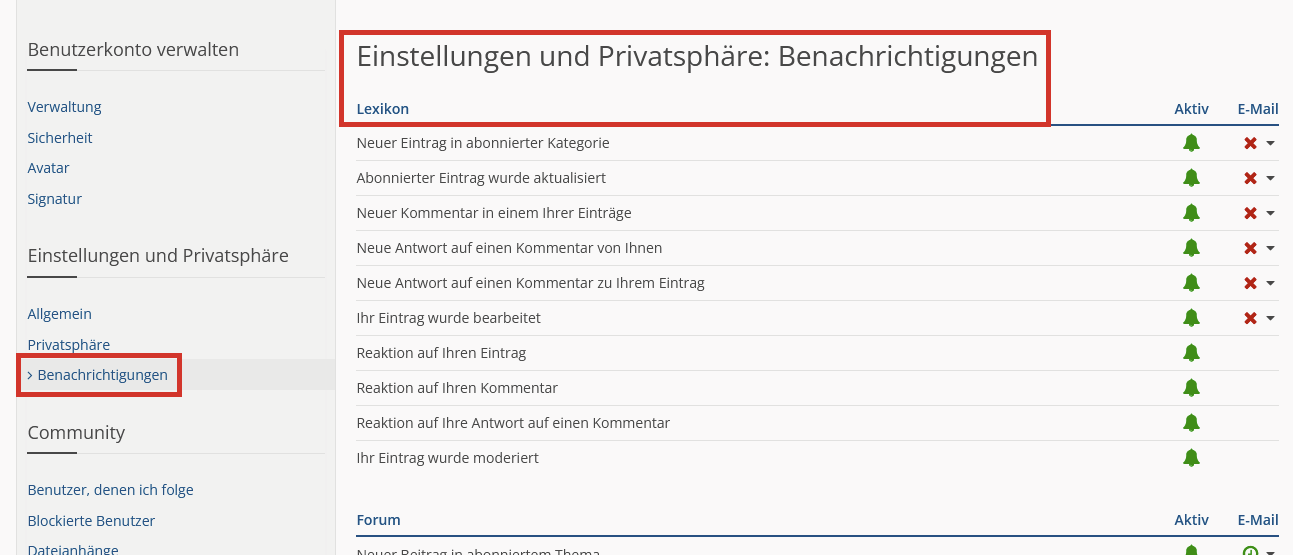Open email dropdown for 'Neue Antwort auf einen Kommentar zu Ihrem Eintrag'

[1270, 283]
